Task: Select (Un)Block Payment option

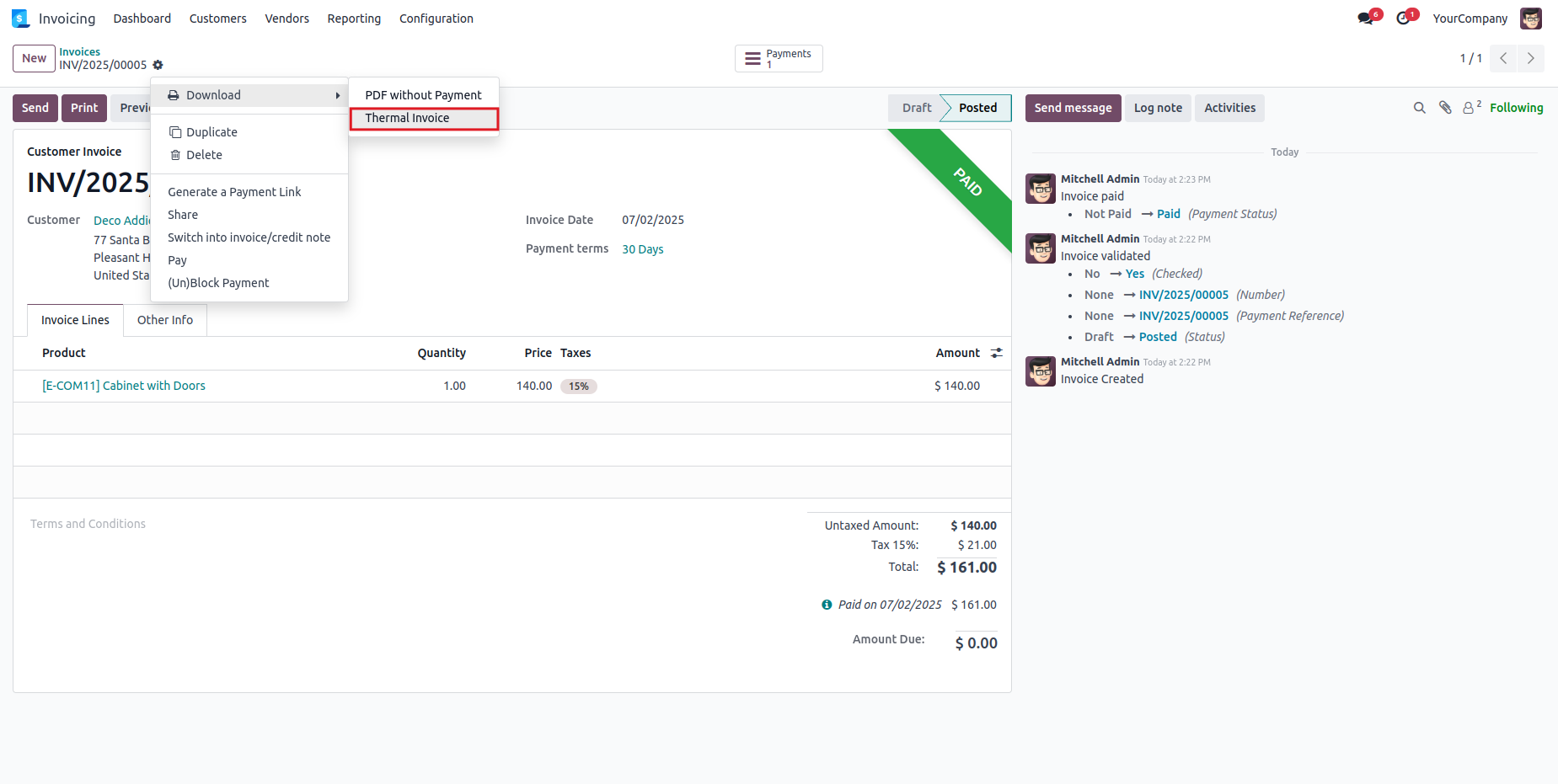Action: click(x=249, y=283)
